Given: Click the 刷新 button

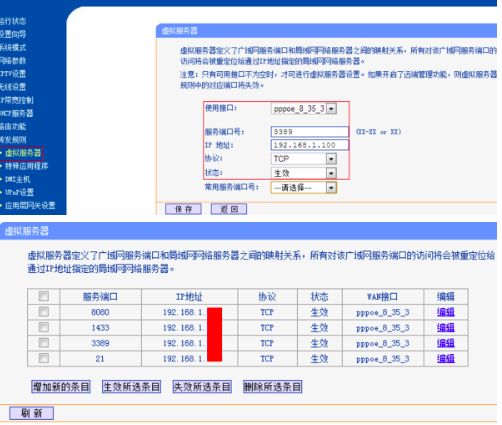Looking at the screenshot, I should click(x=31, y=413).
